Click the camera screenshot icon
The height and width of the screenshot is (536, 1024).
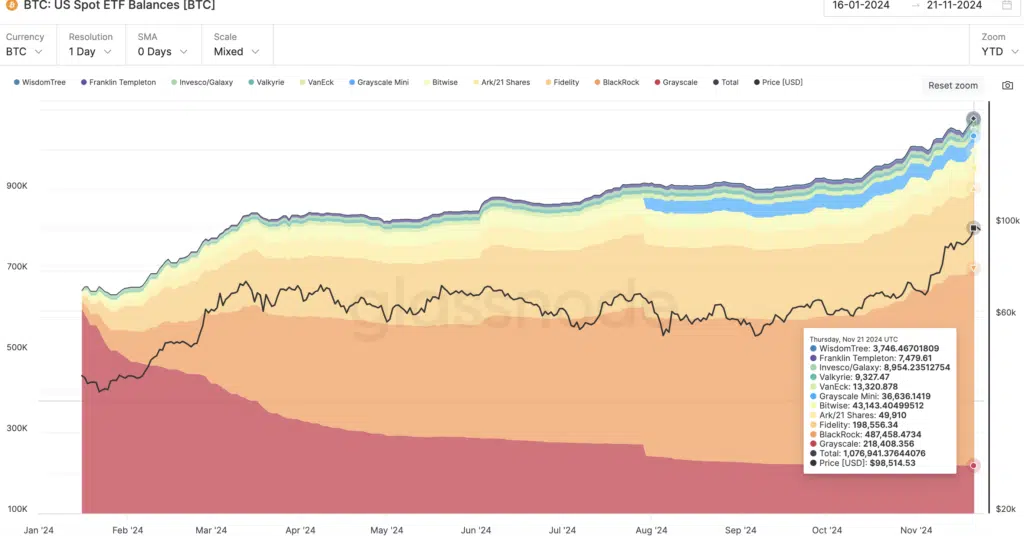1007,86
